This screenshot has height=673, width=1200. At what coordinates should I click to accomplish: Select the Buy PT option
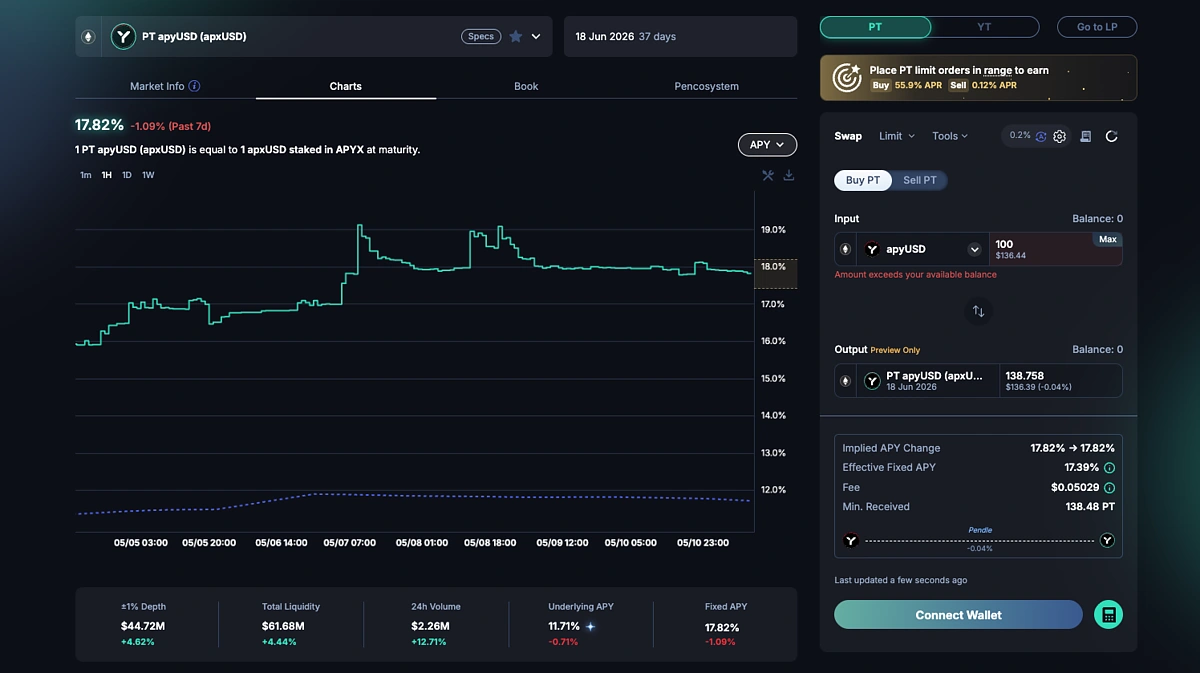[x=863, y=180]
